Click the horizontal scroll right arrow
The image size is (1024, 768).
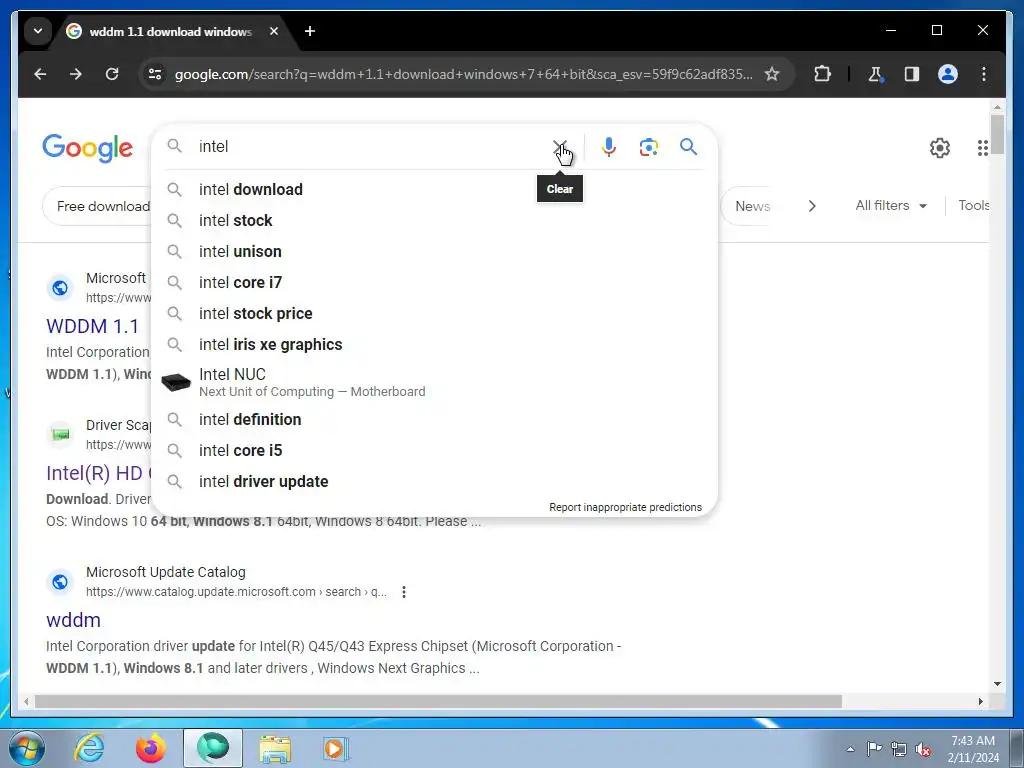click(x=980, y=701)
